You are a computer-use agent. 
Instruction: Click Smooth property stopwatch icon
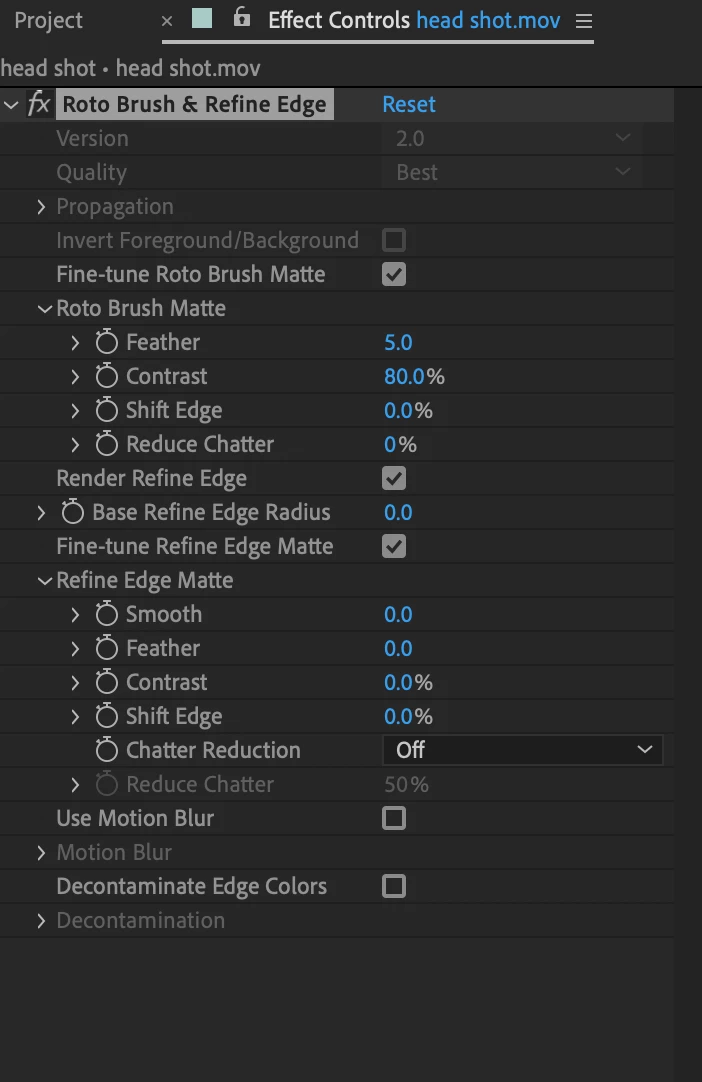coord(106,614)
